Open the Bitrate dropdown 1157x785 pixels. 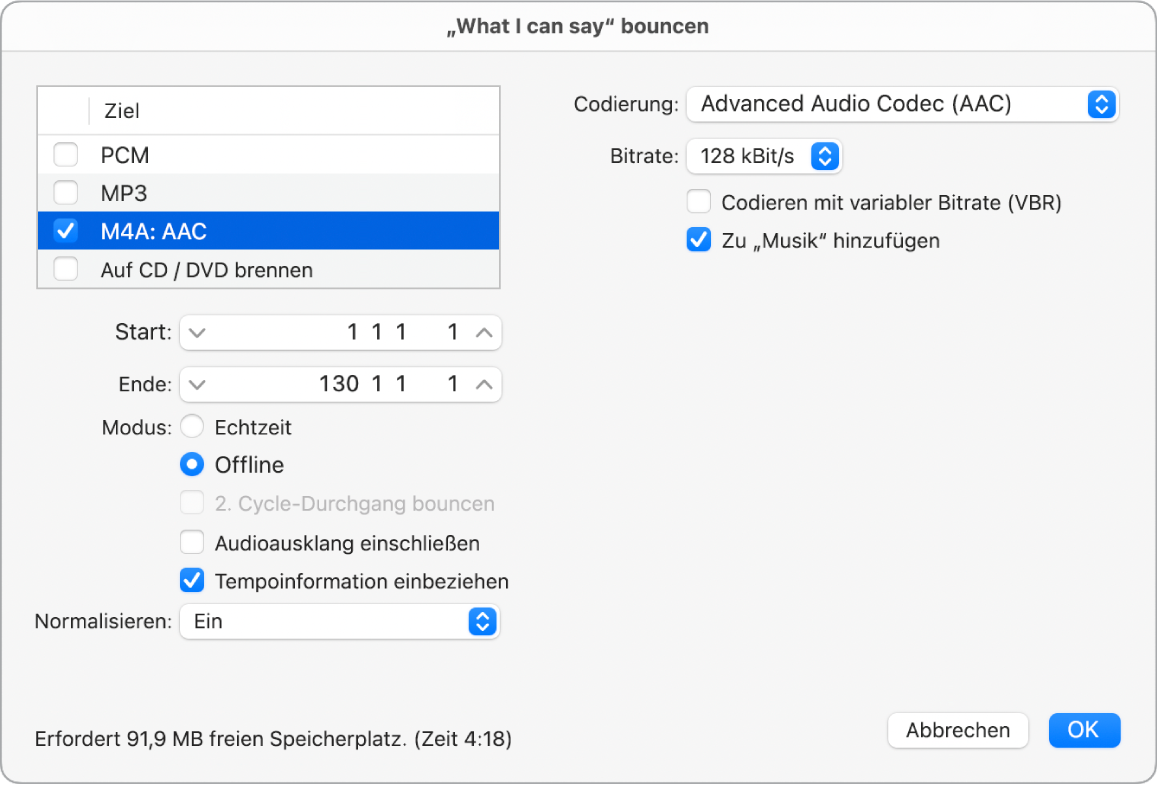pos(764,156)
